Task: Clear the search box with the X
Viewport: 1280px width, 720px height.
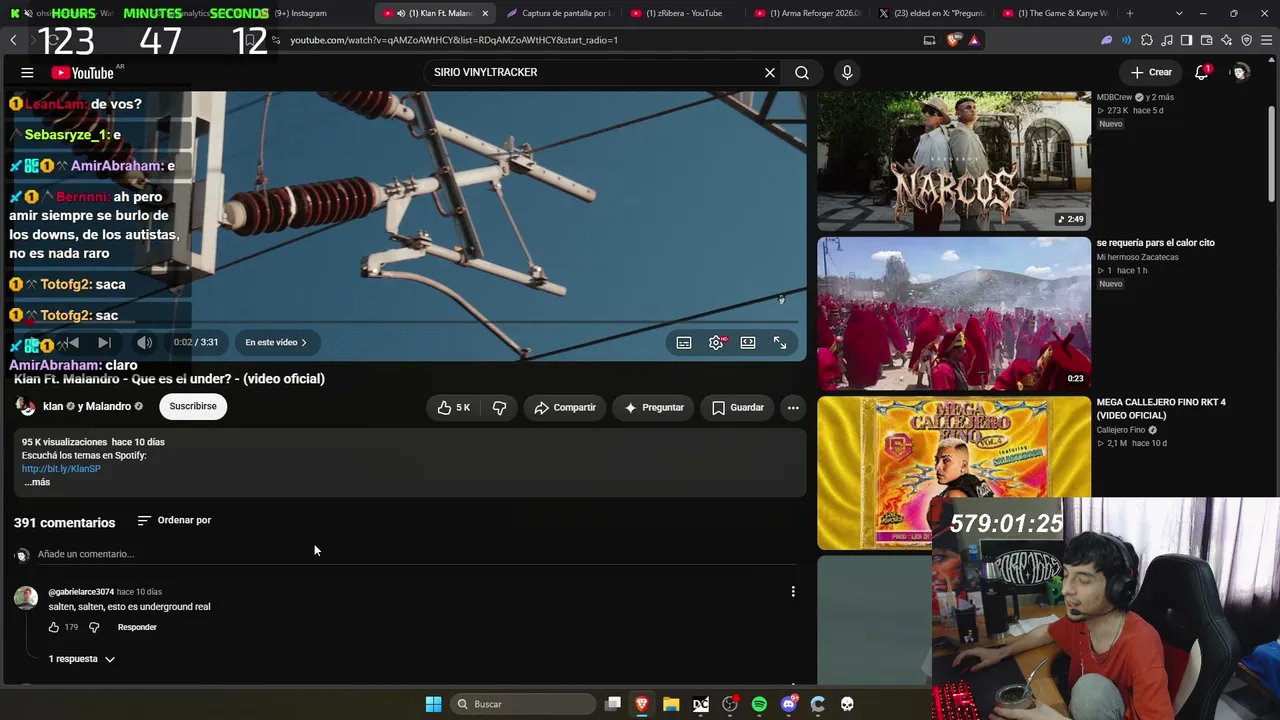Action: click(x=770, y=72)
